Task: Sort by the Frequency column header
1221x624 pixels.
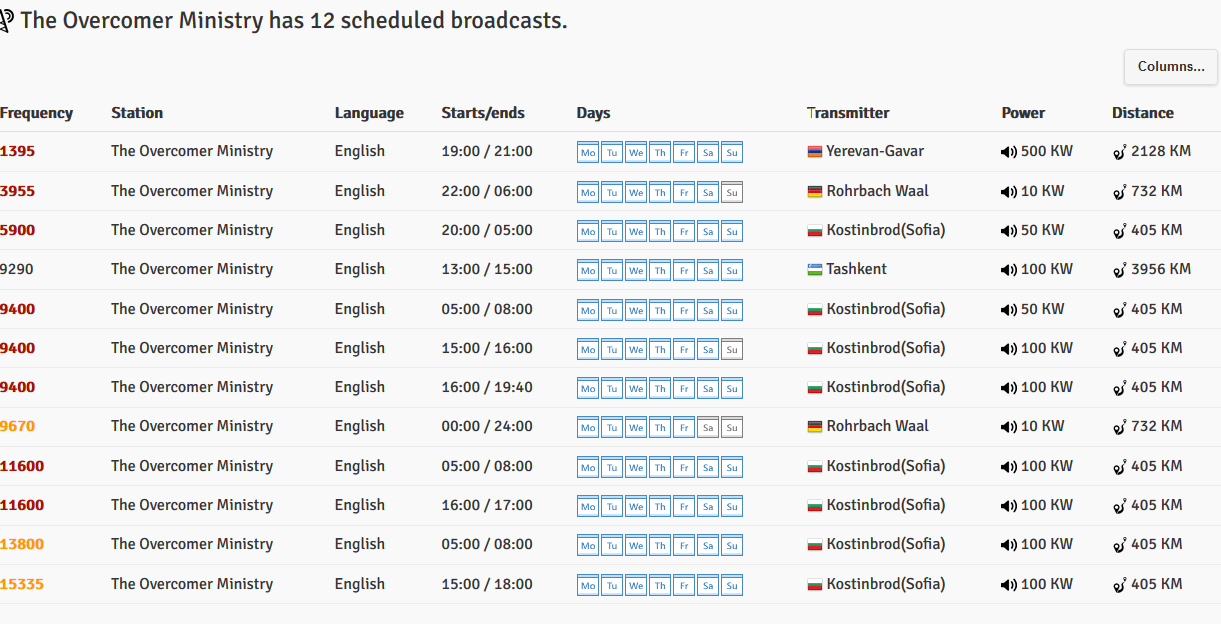Action: [37, 113]
